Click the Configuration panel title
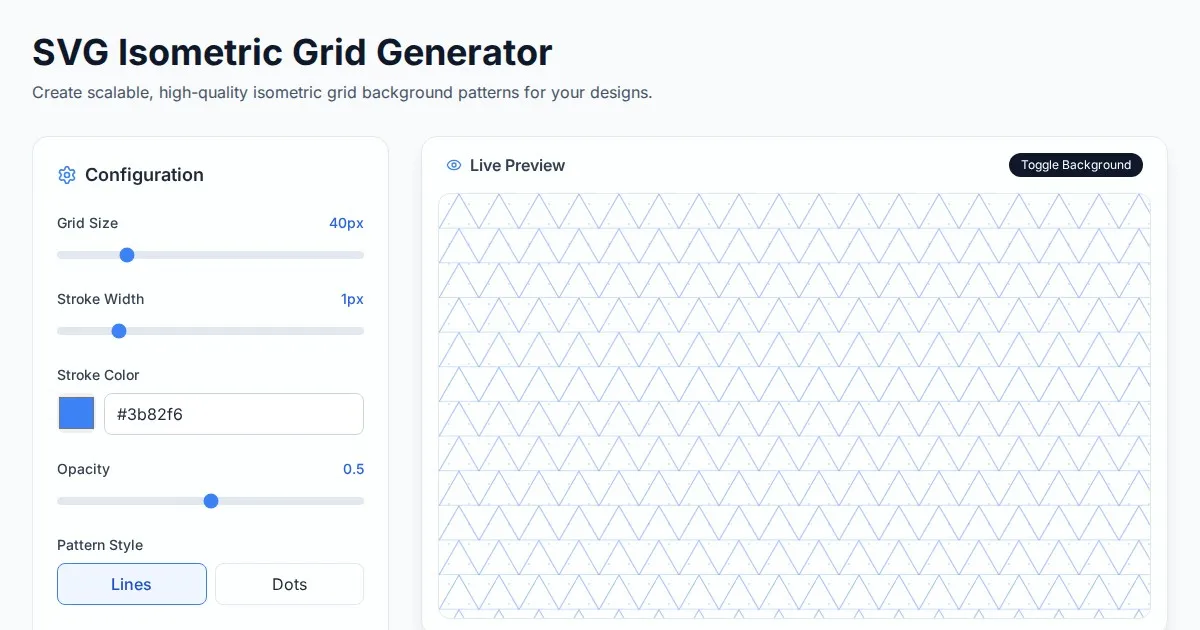 [144, 175]
